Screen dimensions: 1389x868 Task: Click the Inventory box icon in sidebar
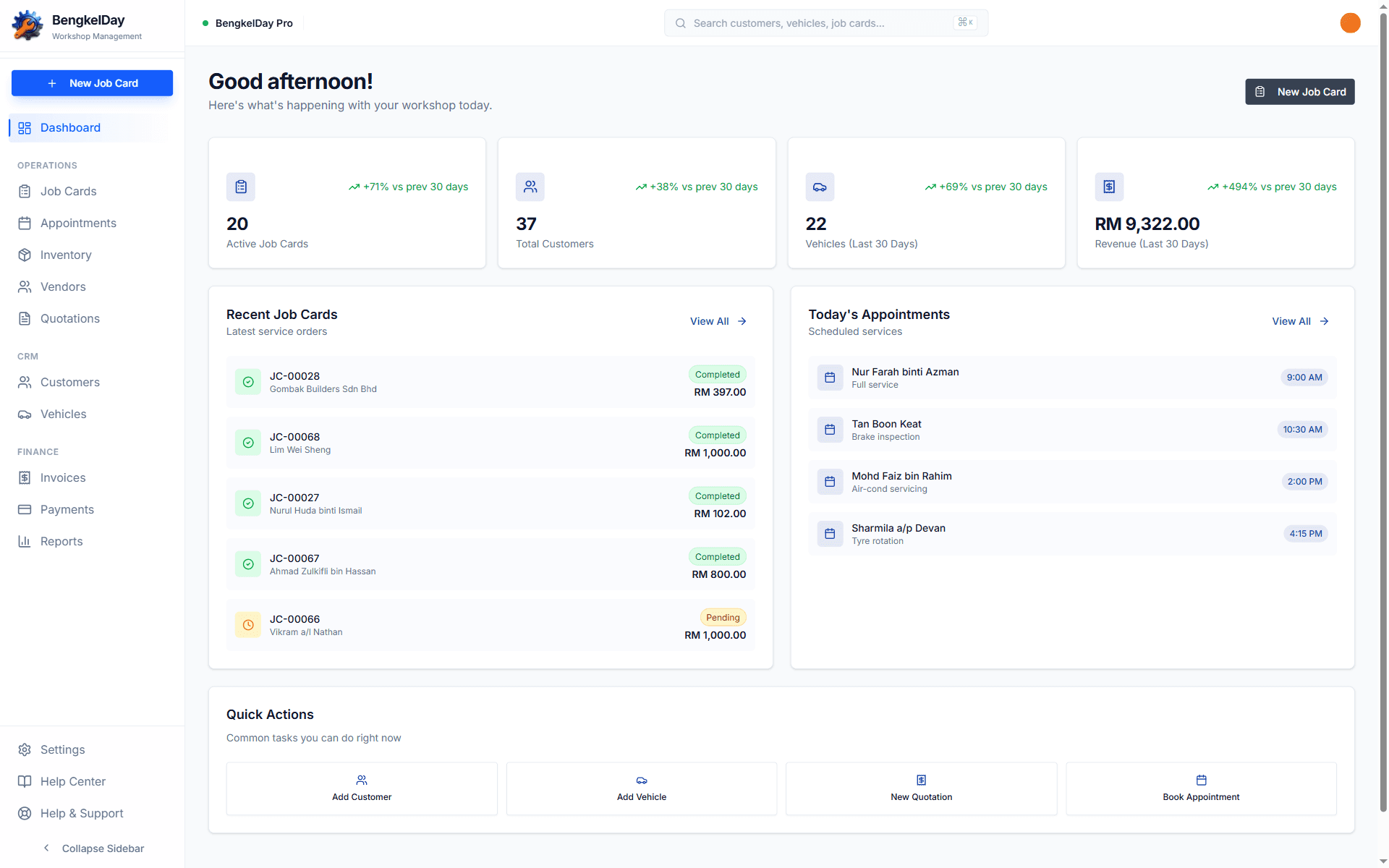pyautogui.click(x=25, y=255)
